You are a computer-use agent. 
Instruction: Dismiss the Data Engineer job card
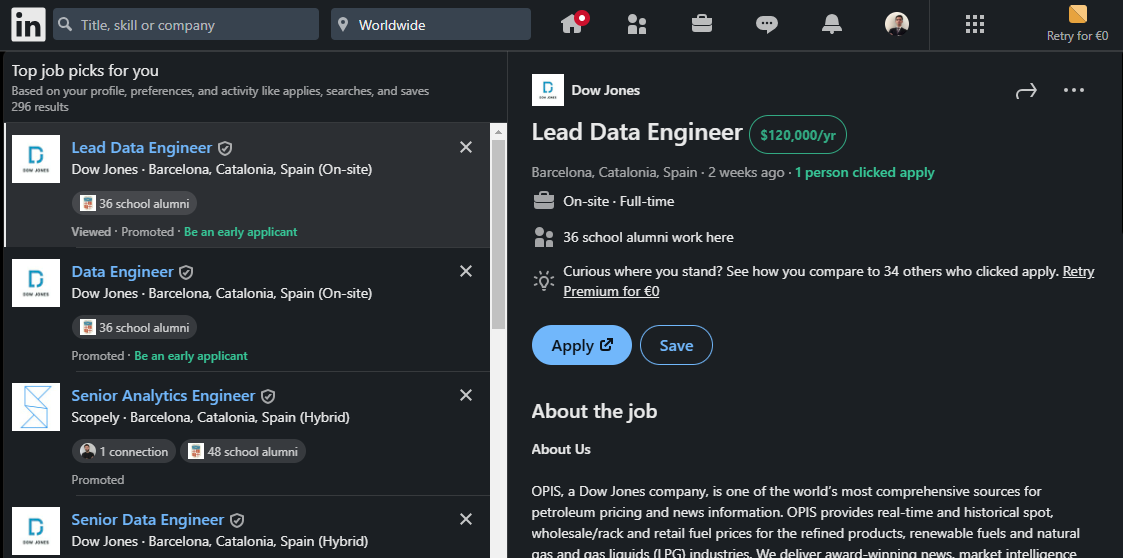pyautogui.click(x=466, y=271)
